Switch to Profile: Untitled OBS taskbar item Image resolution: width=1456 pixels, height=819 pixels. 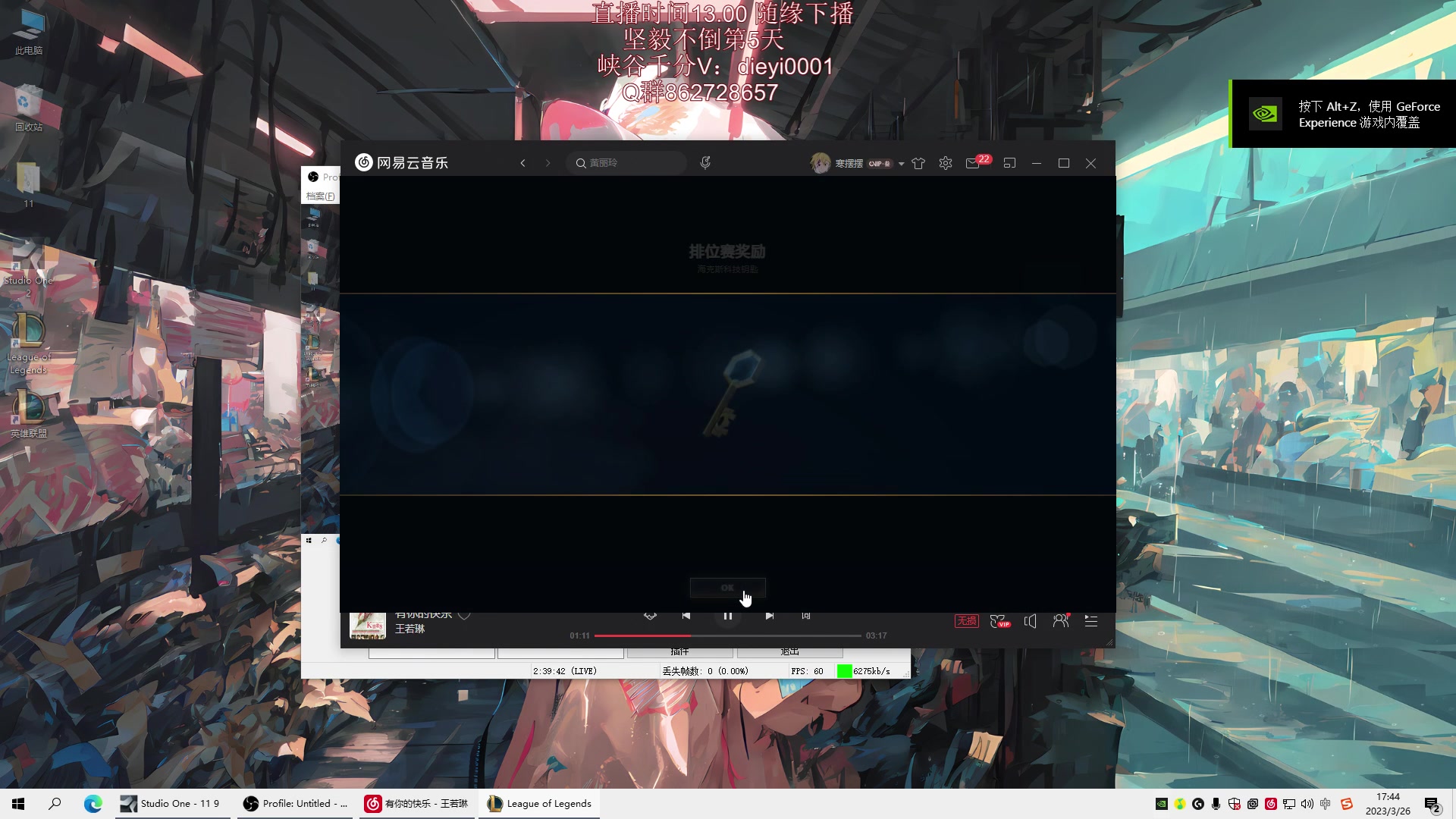point(296,804)
